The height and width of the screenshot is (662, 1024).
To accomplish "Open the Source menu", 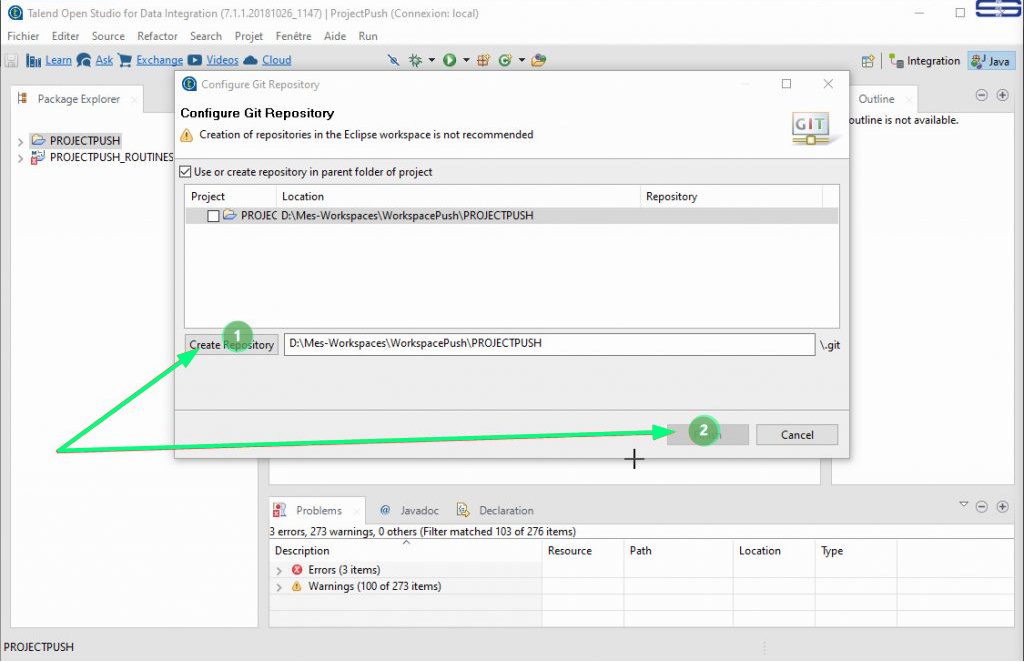I will [108, 36].
